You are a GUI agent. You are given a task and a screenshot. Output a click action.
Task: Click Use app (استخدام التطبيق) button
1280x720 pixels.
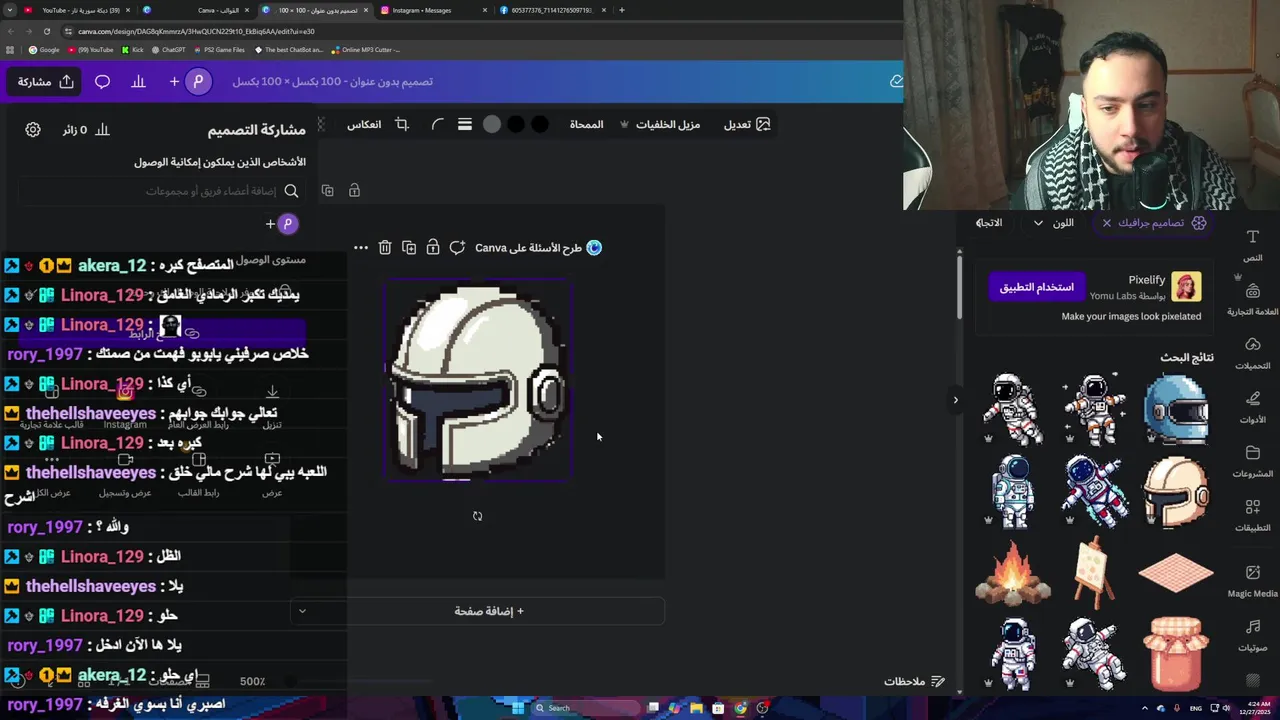[x=1037, y=287]
